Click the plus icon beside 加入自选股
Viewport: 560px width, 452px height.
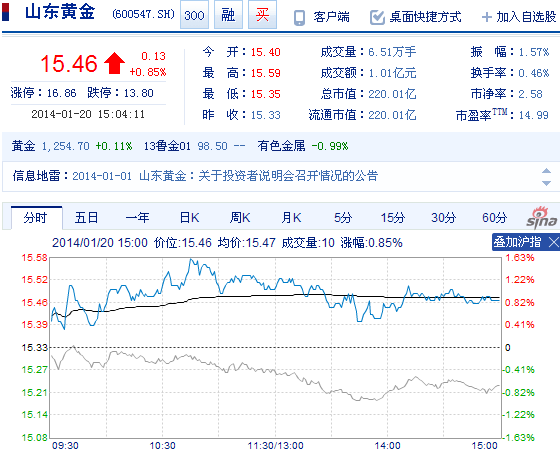click(487, 17)
